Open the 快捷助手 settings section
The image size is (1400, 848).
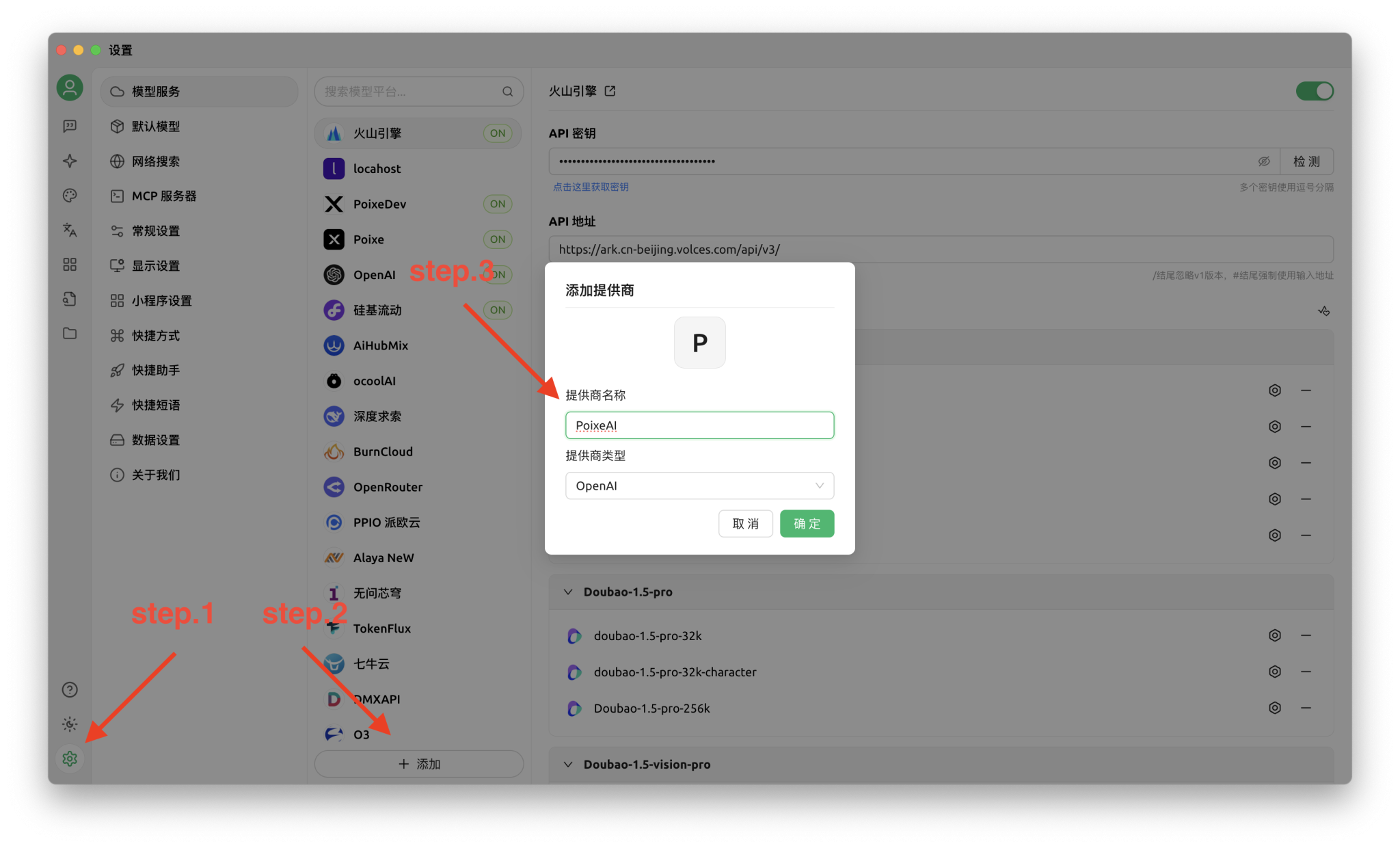[199, 370]
